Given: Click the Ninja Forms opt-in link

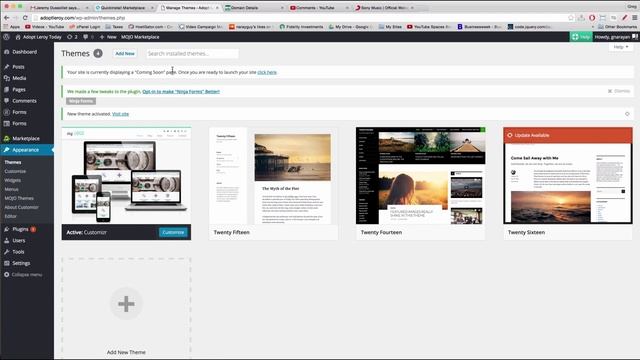Looking at the screenshot, I should coord(181,91).
